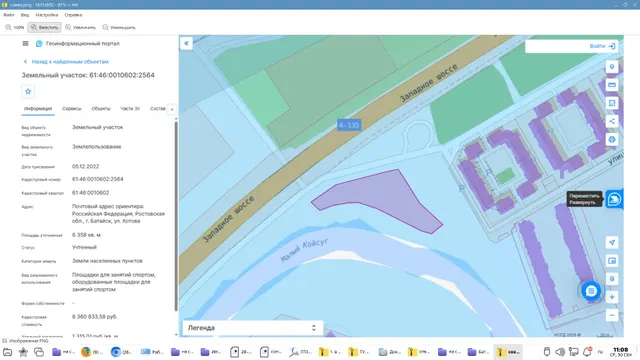Select the area selection tool on map

click(612, 103)
